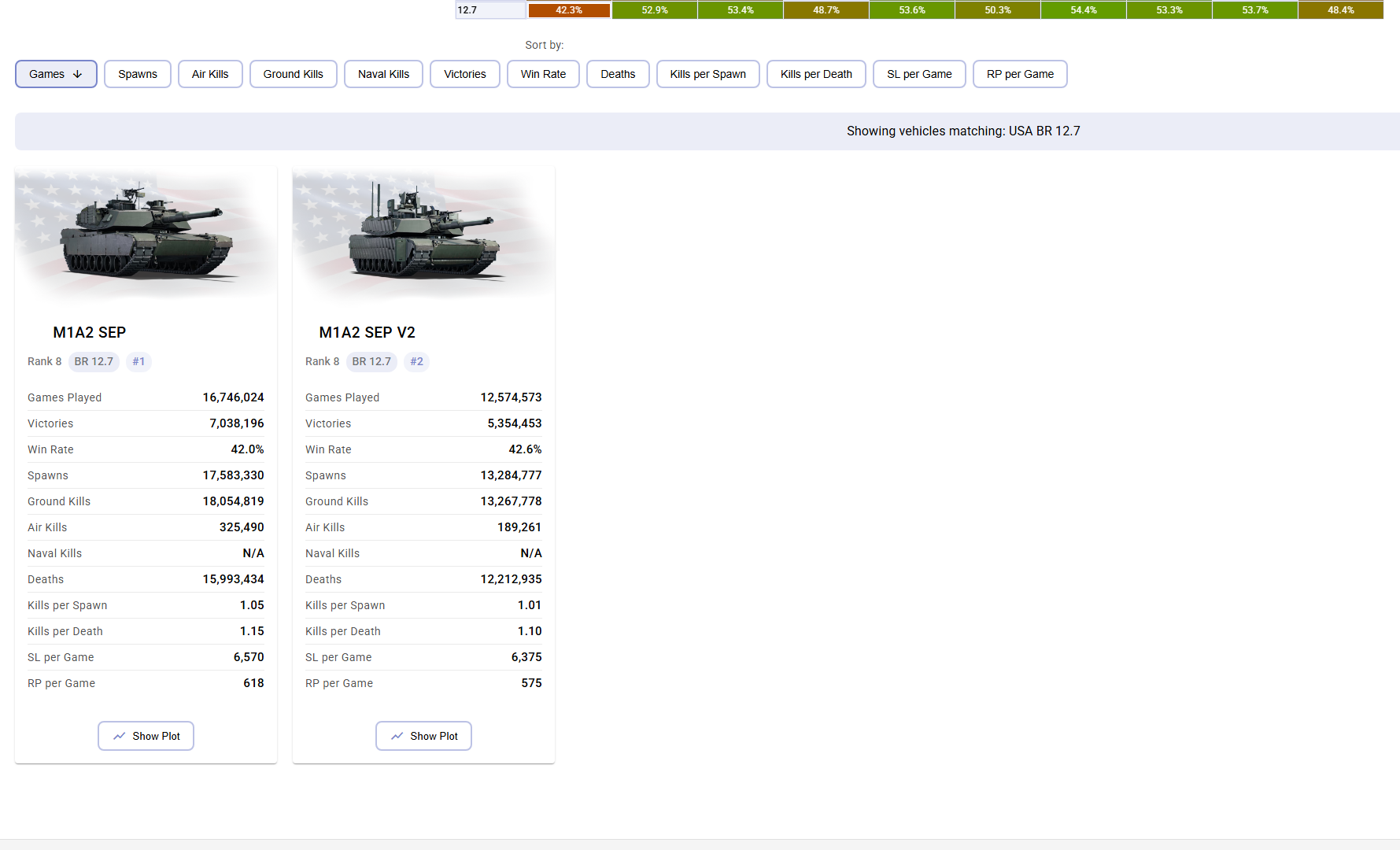
Task: Click the BR 12.7 chip on M1A2 SEP
Action: (x=94, y=361)
